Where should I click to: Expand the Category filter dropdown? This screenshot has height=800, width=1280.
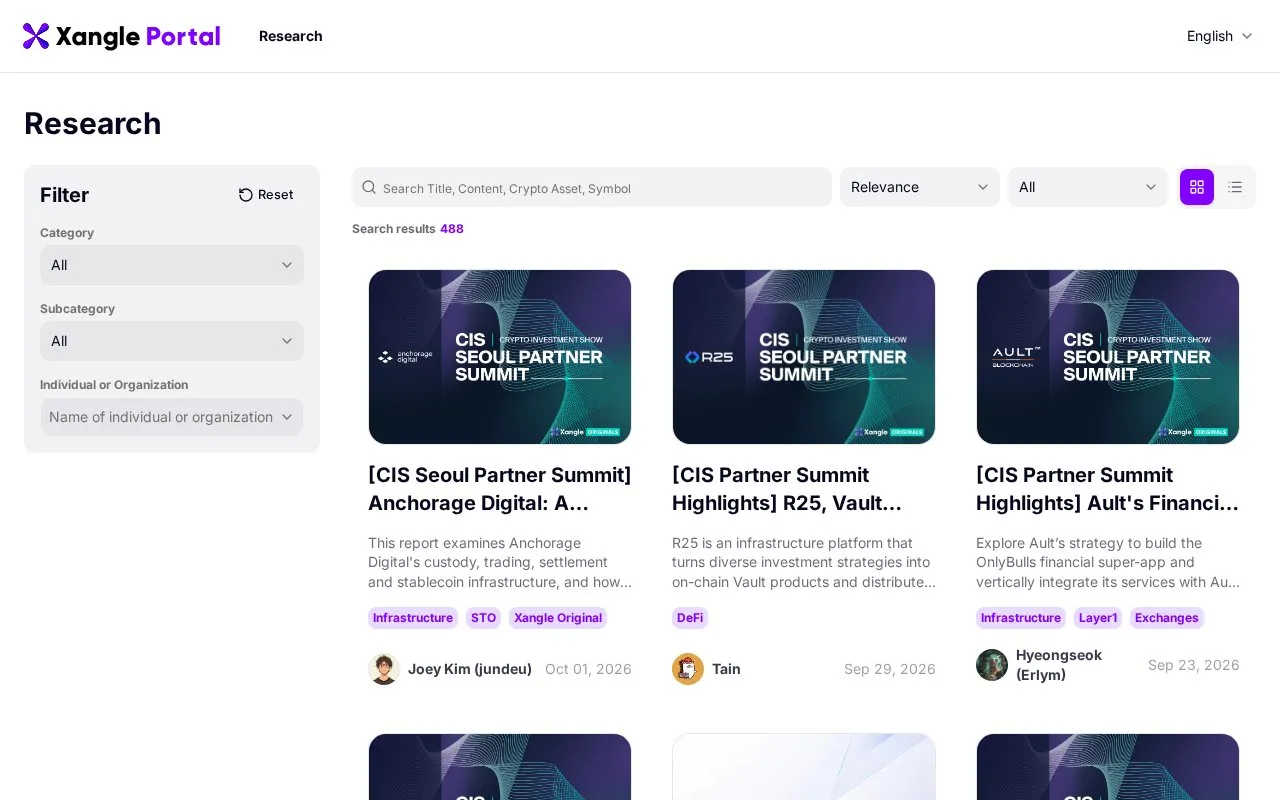tap(172, 265)
